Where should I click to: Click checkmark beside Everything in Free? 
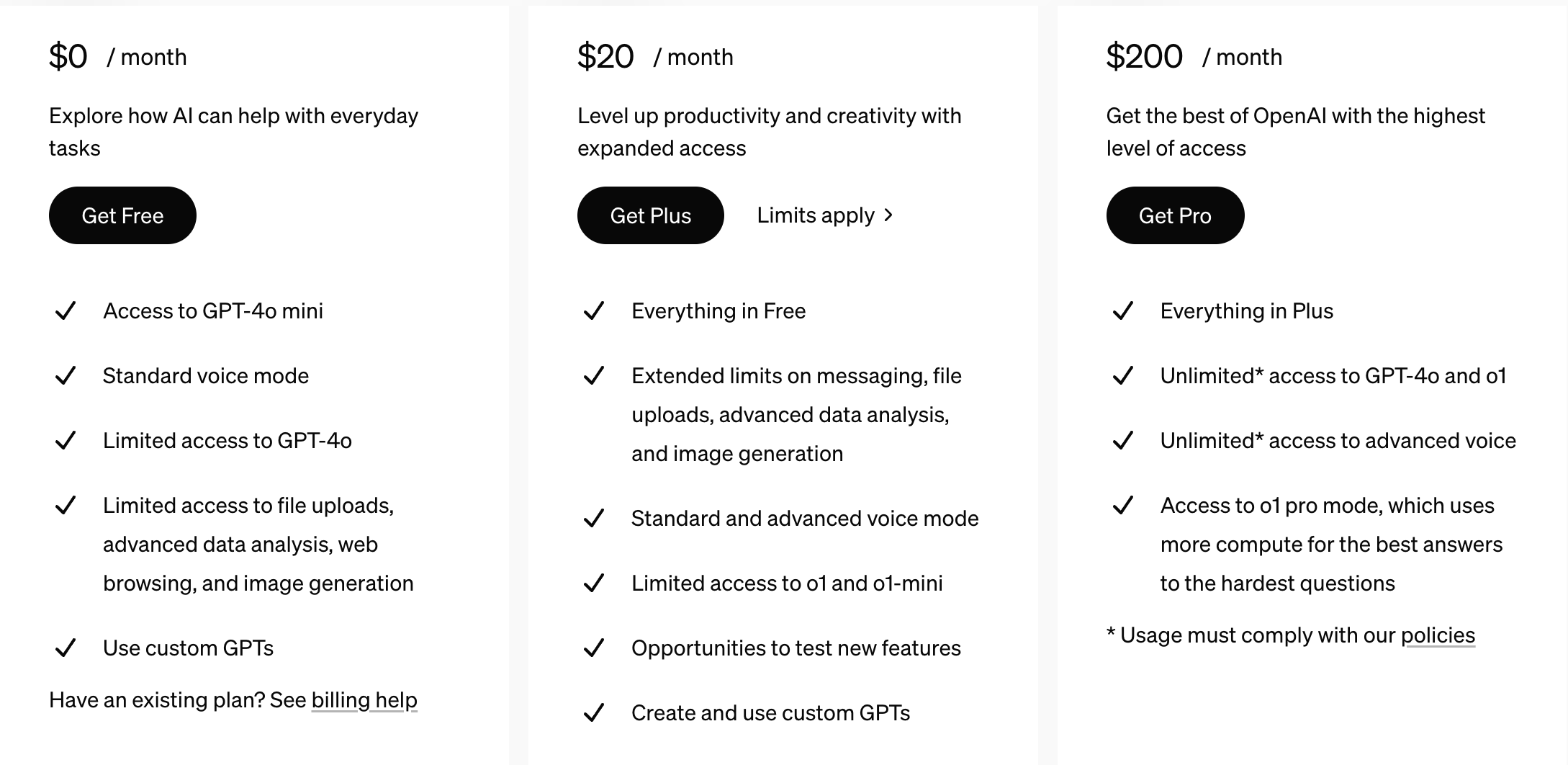[594, 311]
